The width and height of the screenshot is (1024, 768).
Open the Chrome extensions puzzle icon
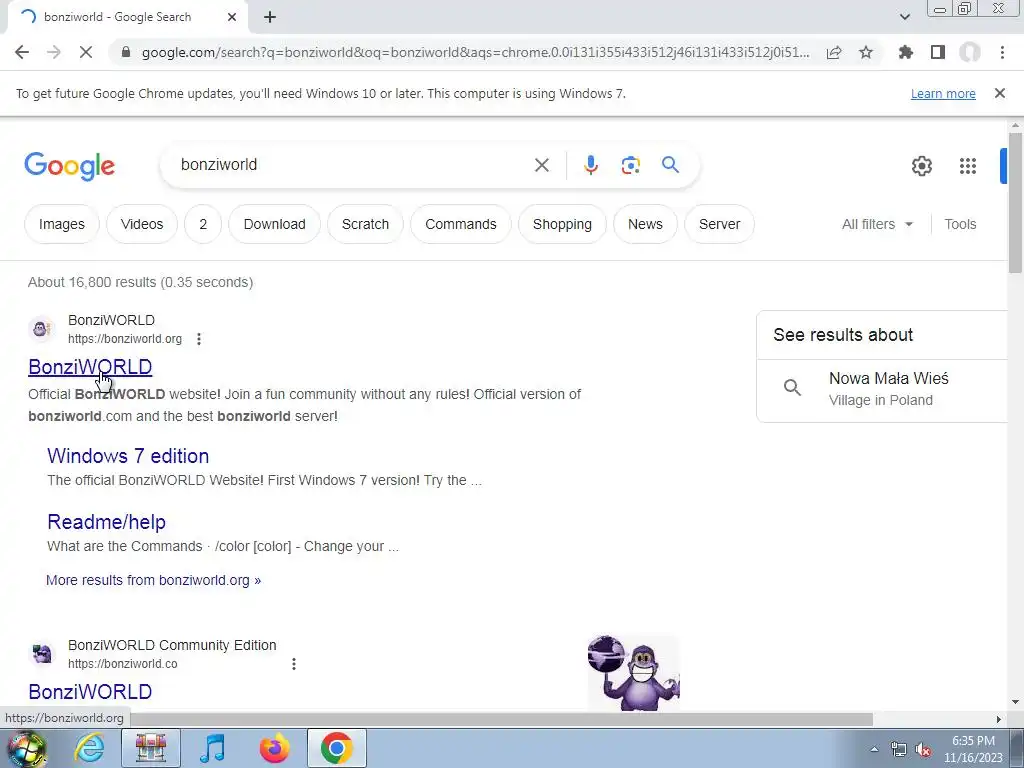coord(906,52)
